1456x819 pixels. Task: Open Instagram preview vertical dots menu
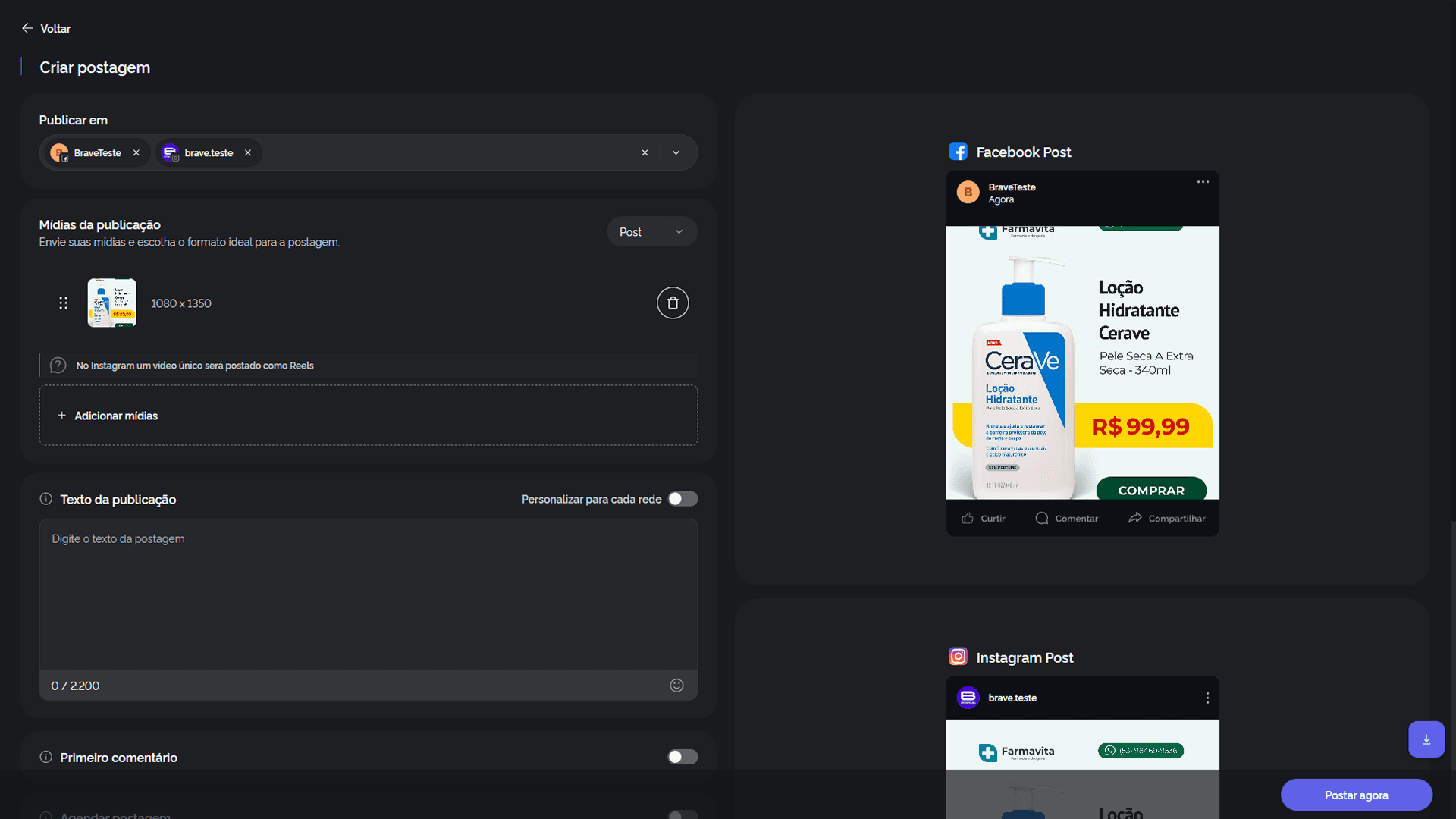1207,698
